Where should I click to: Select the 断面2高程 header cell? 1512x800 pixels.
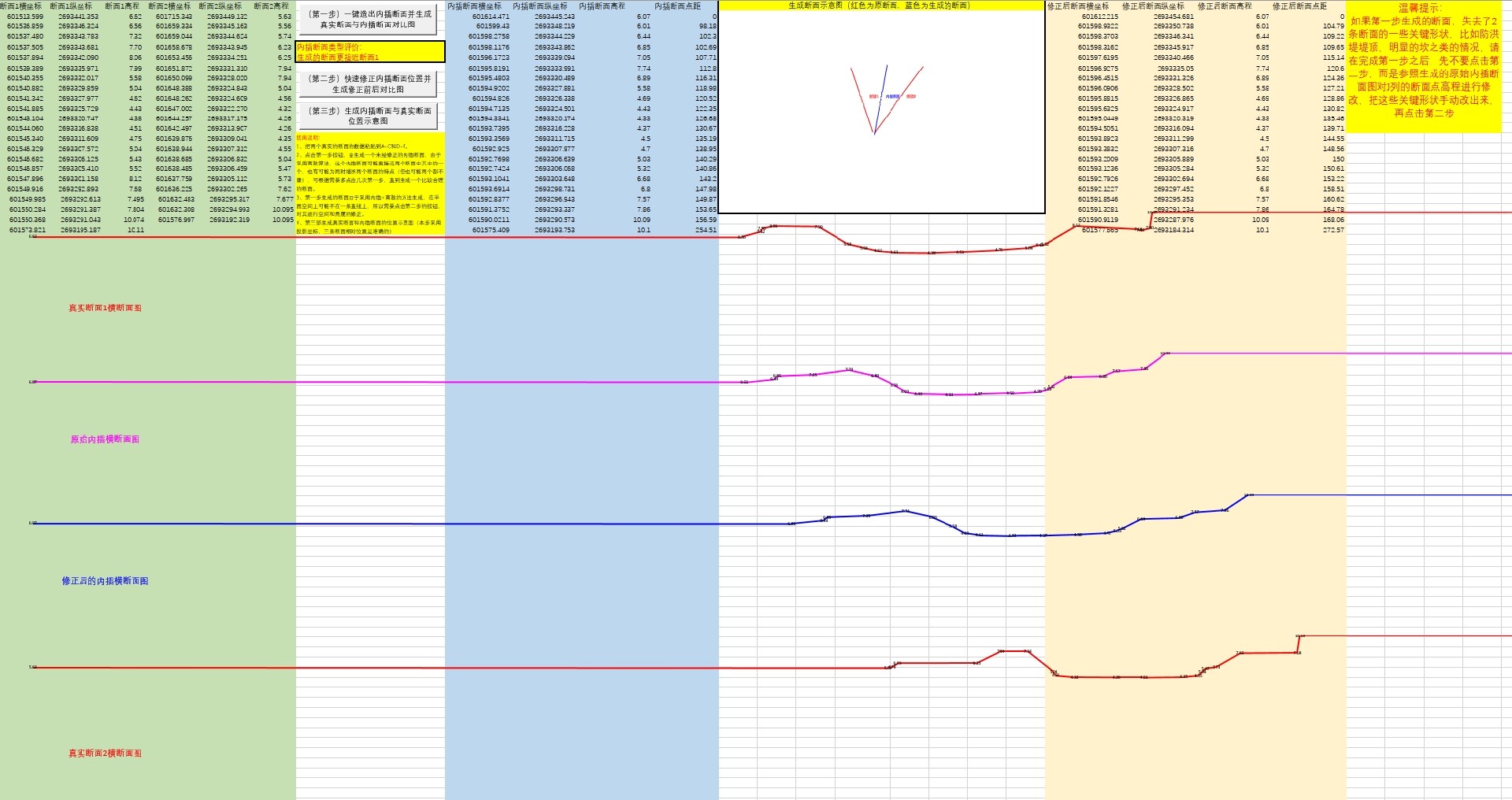271,6
